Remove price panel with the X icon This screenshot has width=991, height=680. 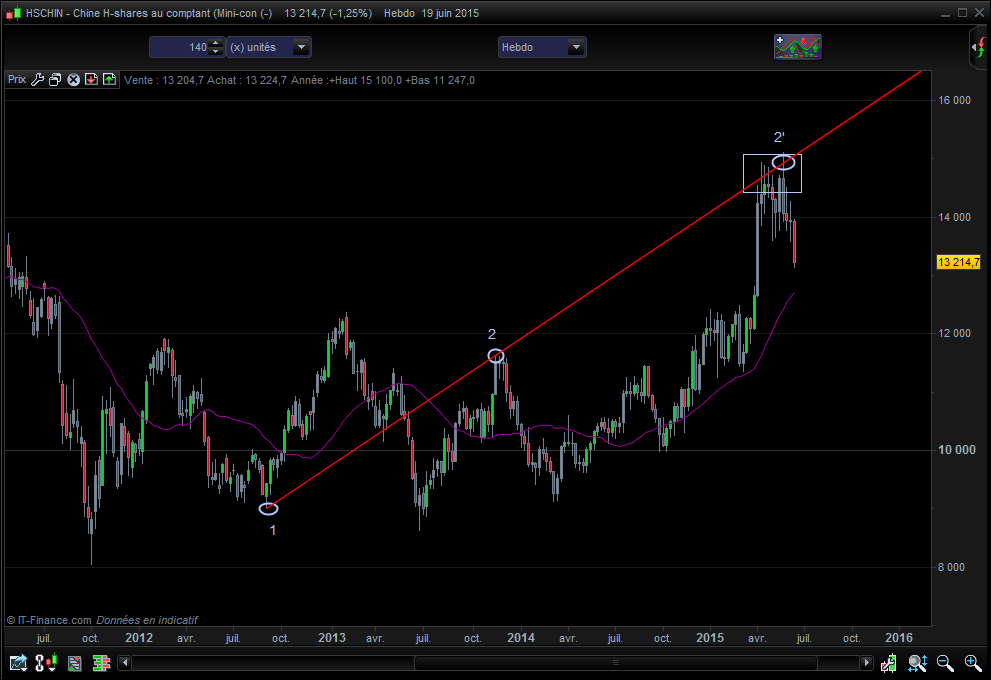tap(73, 80)
